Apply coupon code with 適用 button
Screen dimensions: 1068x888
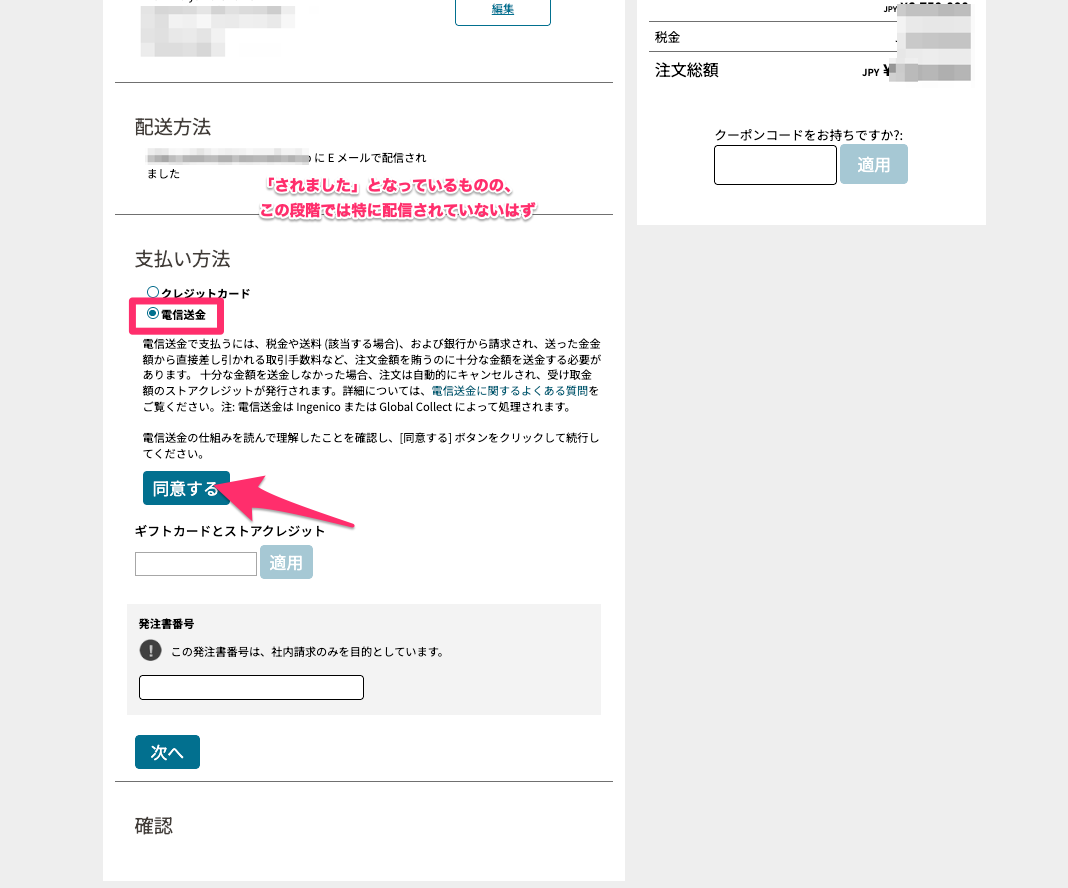pos(873,164)
